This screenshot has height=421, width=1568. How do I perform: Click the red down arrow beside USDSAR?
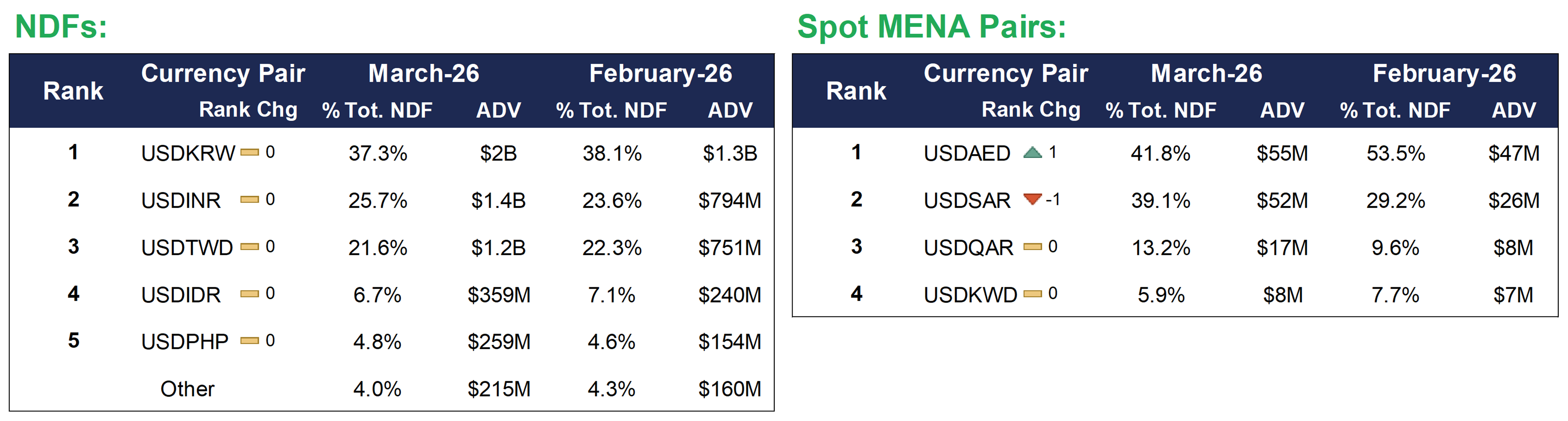coord(1032,199)
